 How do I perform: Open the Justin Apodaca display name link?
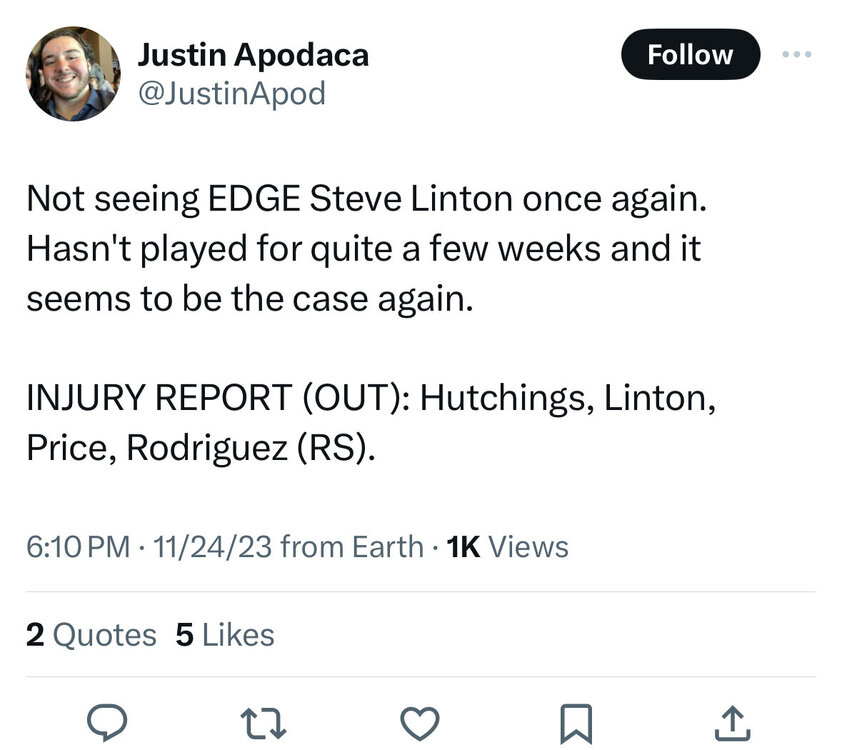(252, 55)
